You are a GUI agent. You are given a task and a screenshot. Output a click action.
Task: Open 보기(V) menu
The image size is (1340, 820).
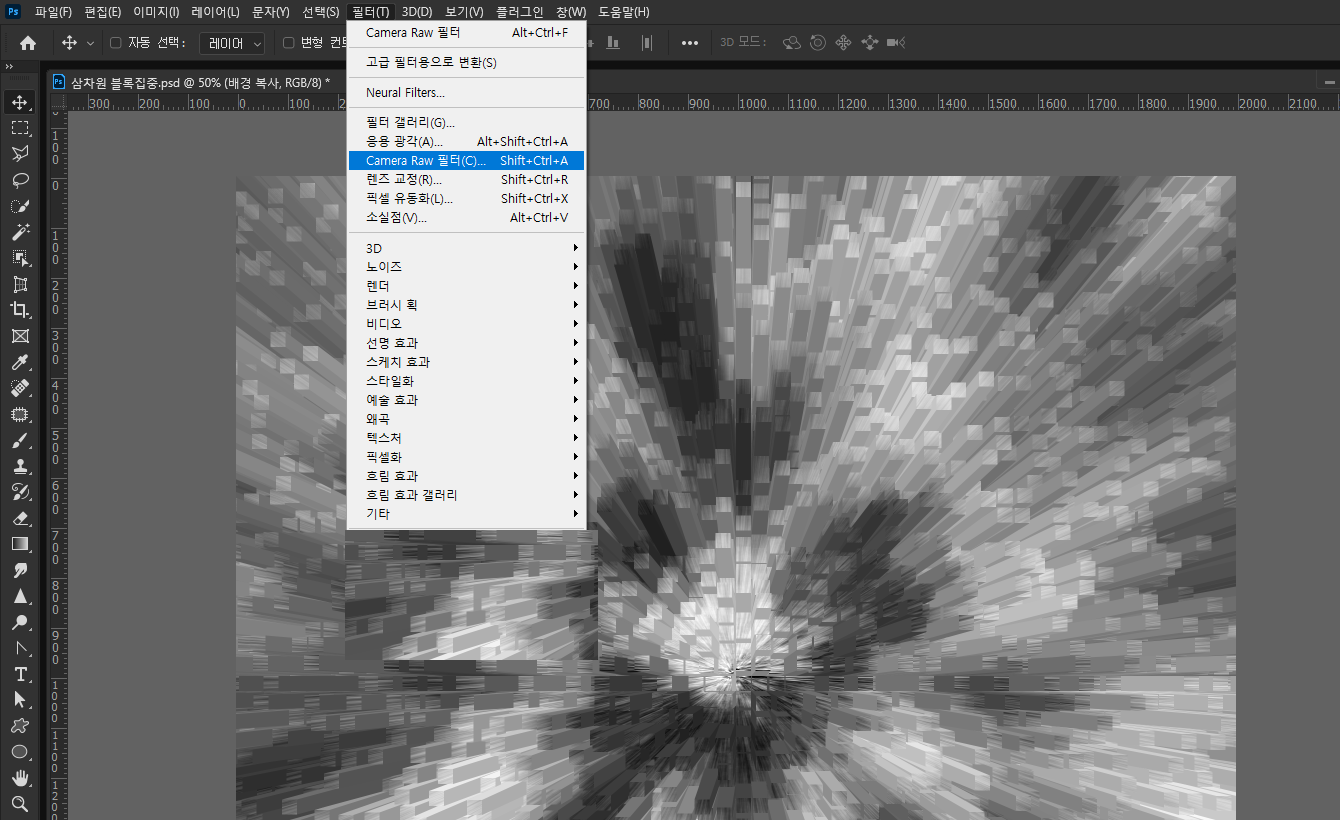pyautogui.click(x=464, y=12)
